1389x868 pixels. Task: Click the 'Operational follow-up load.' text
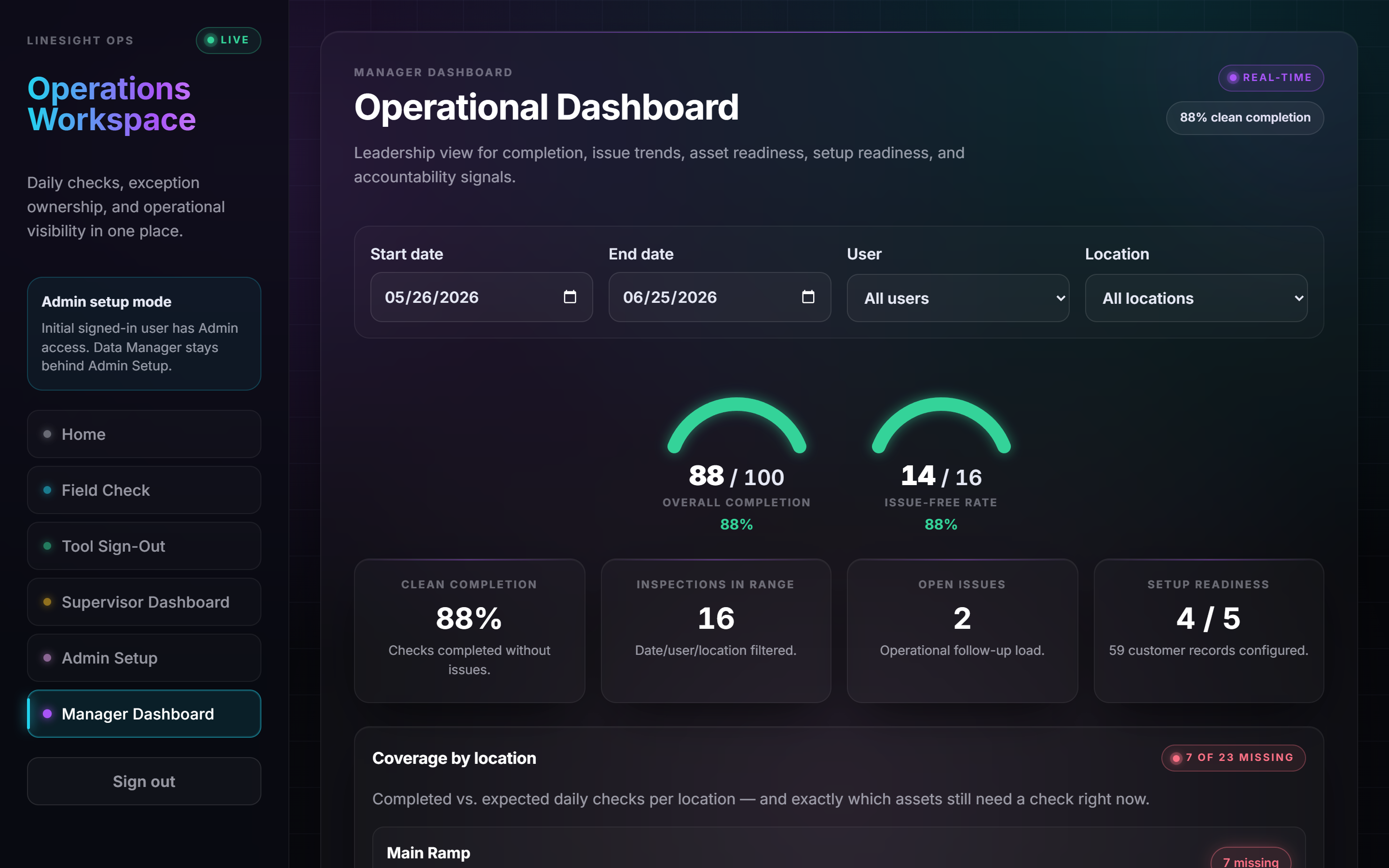click(x=962, y=651)
